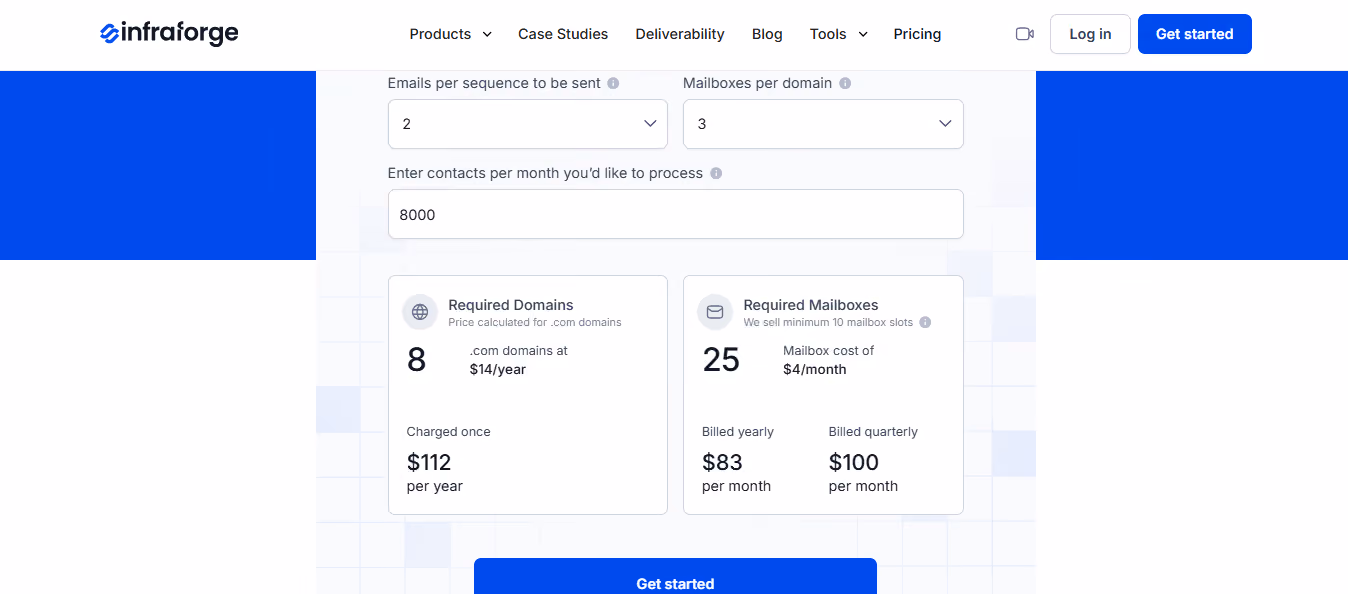Open the video camera icon in header
Screen dimensions: 1348x594
1024,34
